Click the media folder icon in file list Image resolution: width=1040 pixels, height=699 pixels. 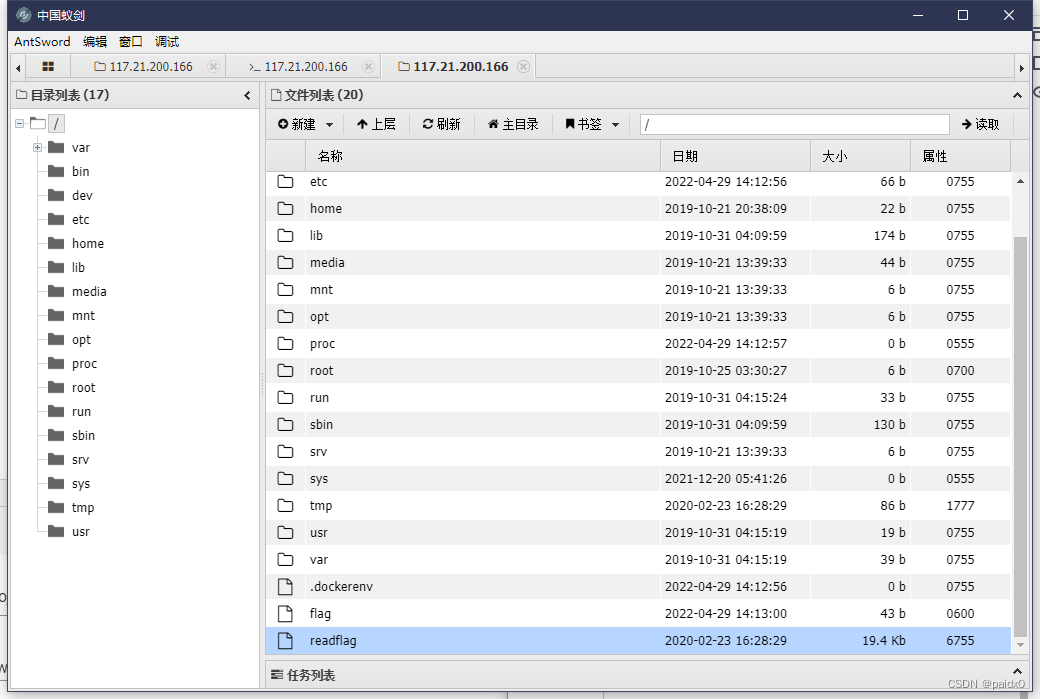[x=285, y=263]
